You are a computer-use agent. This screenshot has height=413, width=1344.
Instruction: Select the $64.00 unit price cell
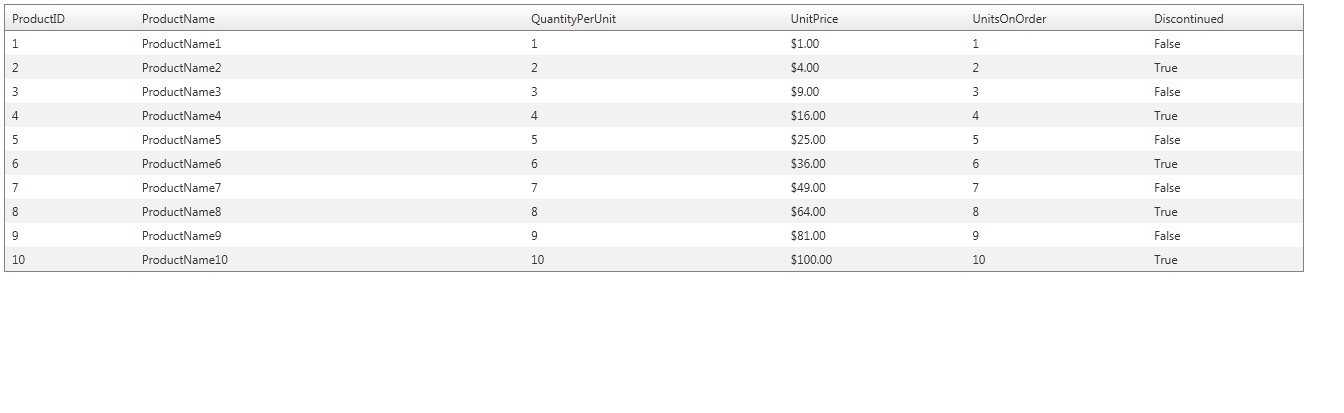(807, 212)
